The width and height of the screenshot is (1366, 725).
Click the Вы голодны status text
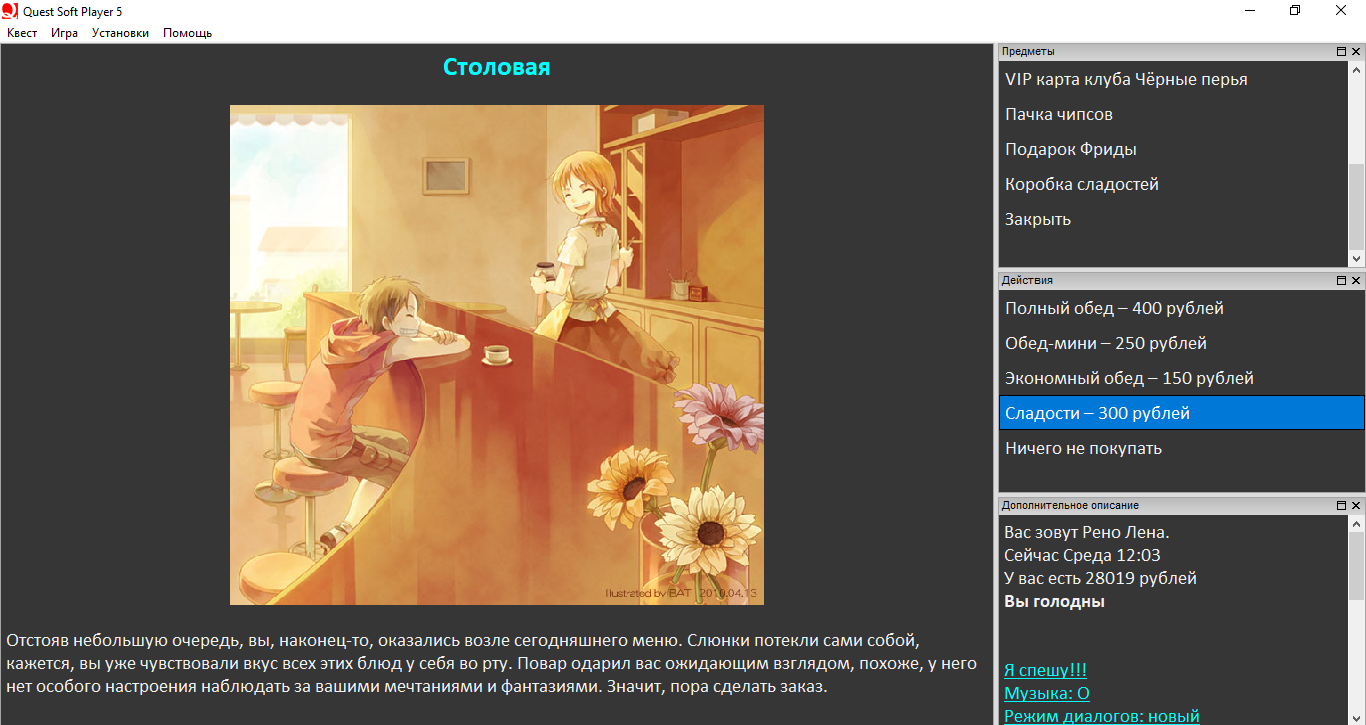(1054, 601)
